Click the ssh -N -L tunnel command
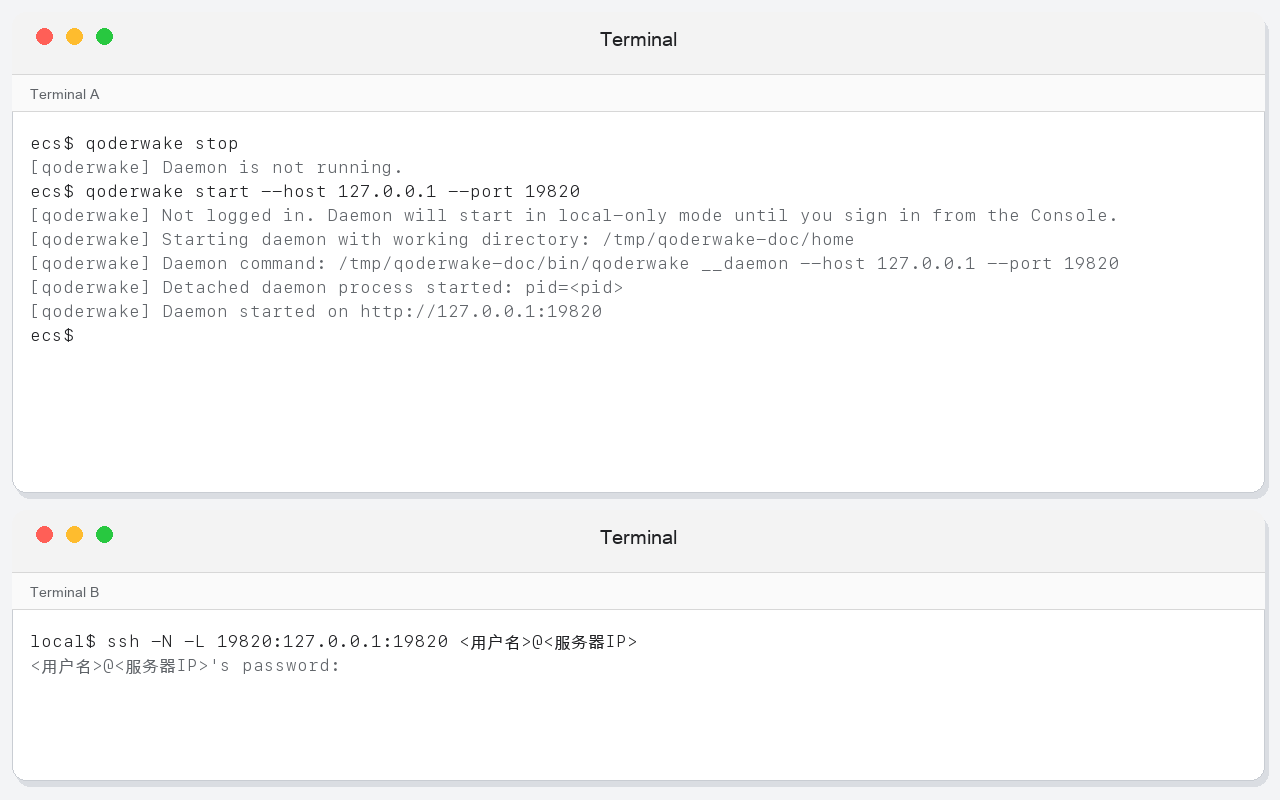 pos(334,642)
